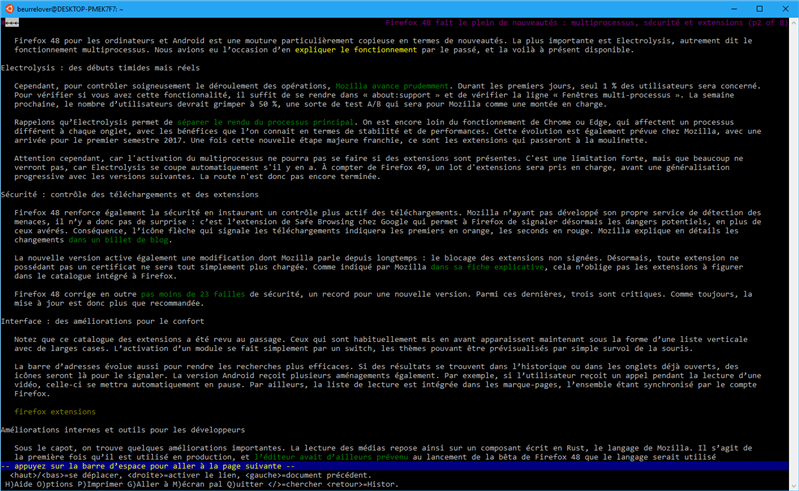Open the 'firefox extensions' link
The width and height of the screenshot is (799, 491).
tap(55, 412)
